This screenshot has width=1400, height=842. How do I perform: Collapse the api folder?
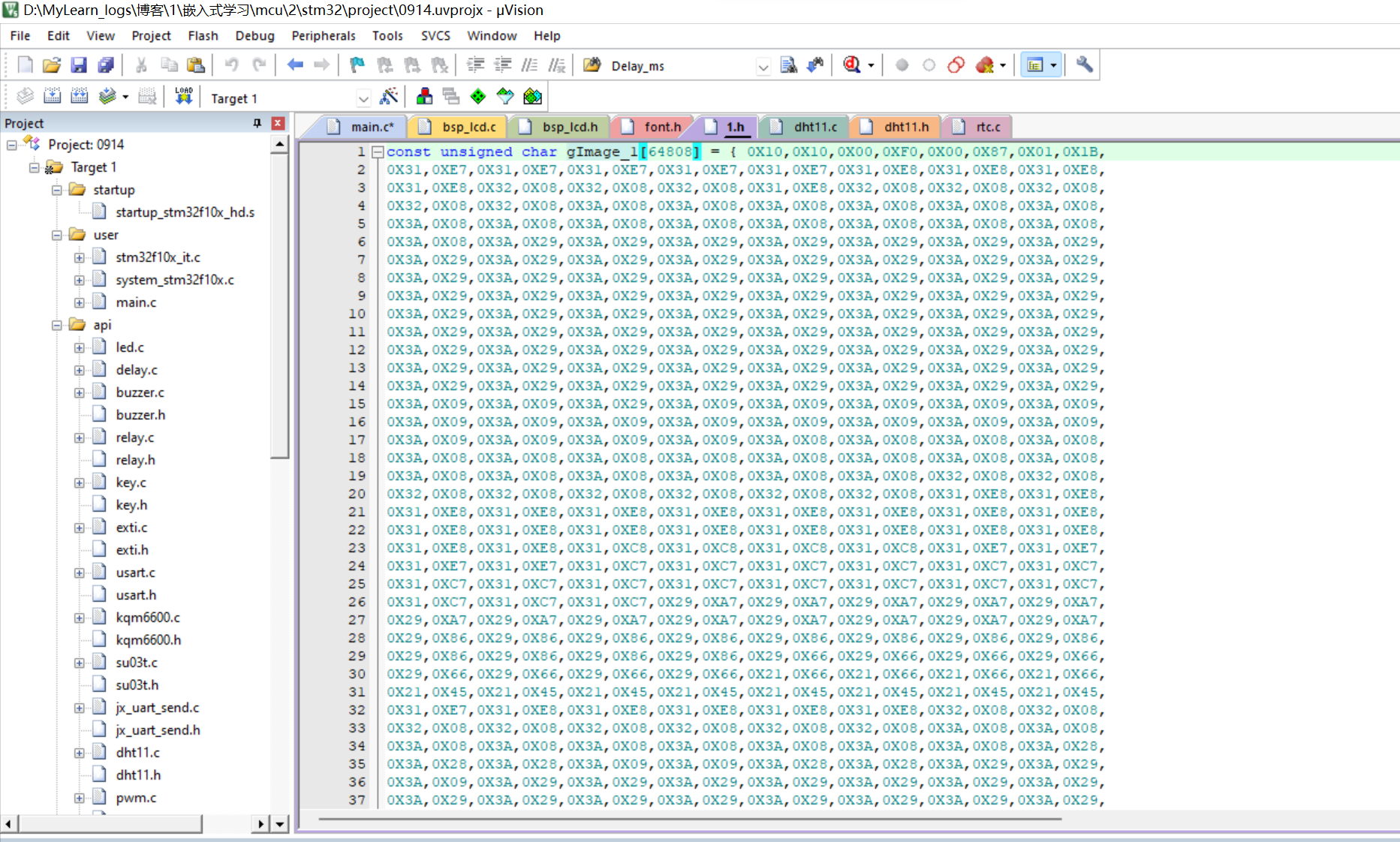(56, 325)
